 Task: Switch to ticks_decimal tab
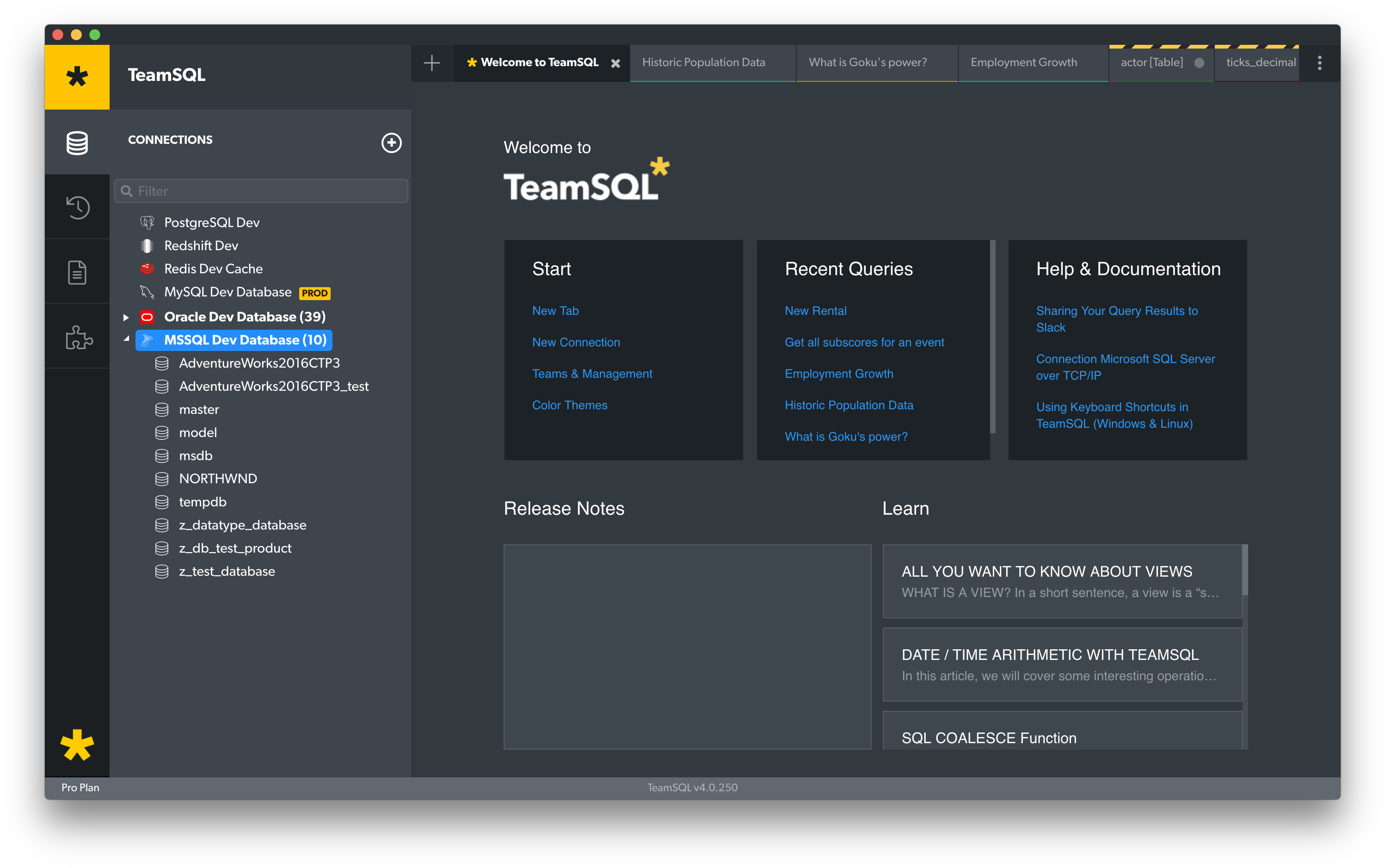(x=1257, y=62)
